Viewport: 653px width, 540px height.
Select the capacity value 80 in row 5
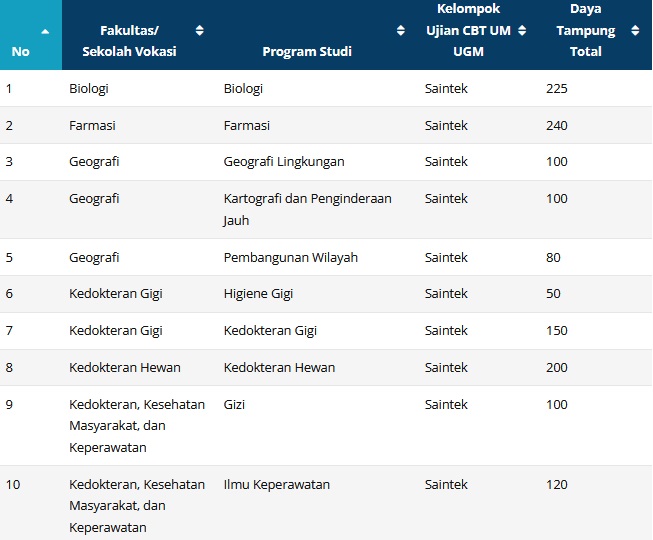point(554,257)
